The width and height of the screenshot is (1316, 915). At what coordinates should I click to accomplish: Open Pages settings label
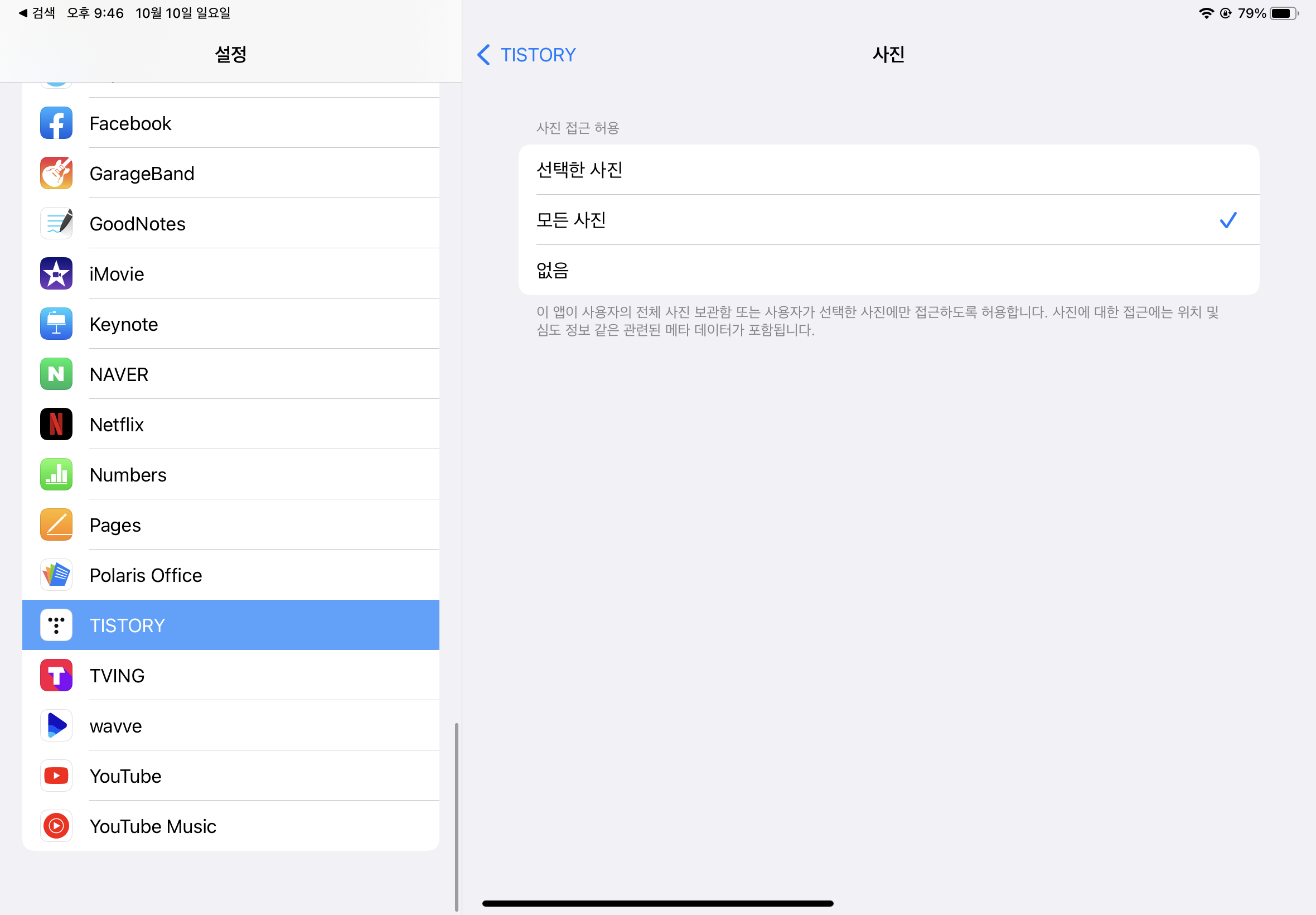click(x=115, y=526)
